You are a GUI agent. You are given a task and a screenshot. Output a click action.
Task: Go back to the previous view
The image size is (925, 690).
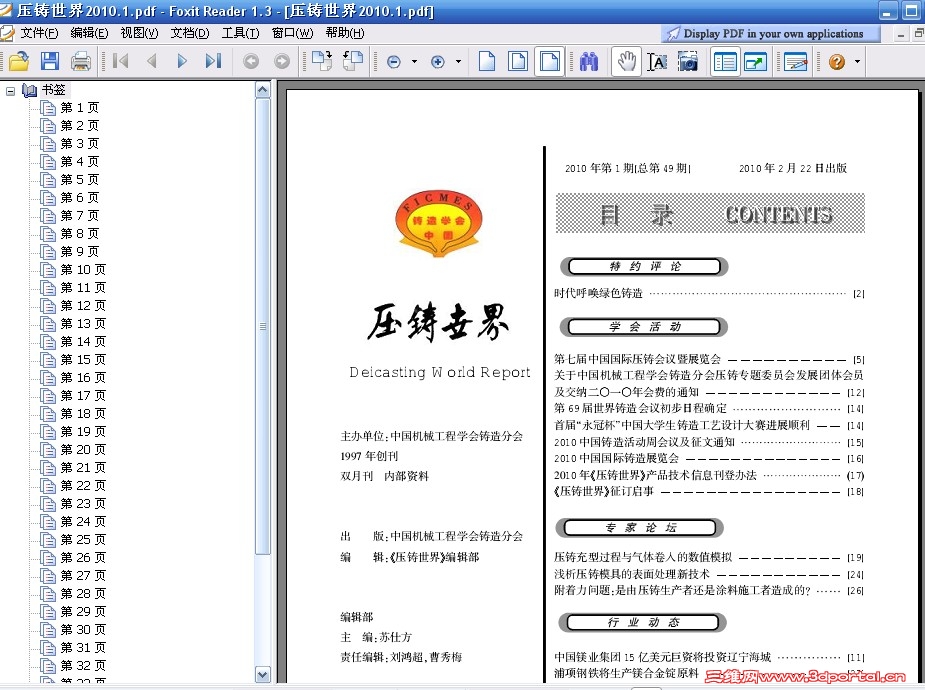point(251,61)
